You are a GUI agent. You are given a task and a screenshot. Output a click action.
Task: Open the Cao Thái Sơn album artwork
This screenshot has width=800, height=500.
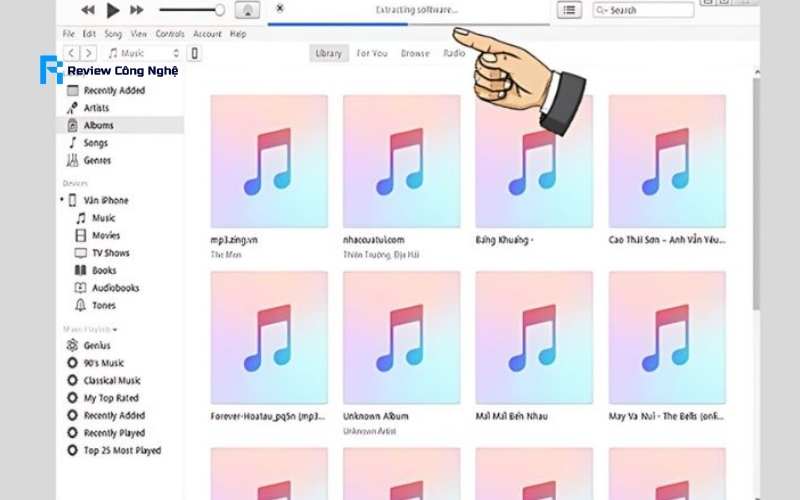click(667, 161)
